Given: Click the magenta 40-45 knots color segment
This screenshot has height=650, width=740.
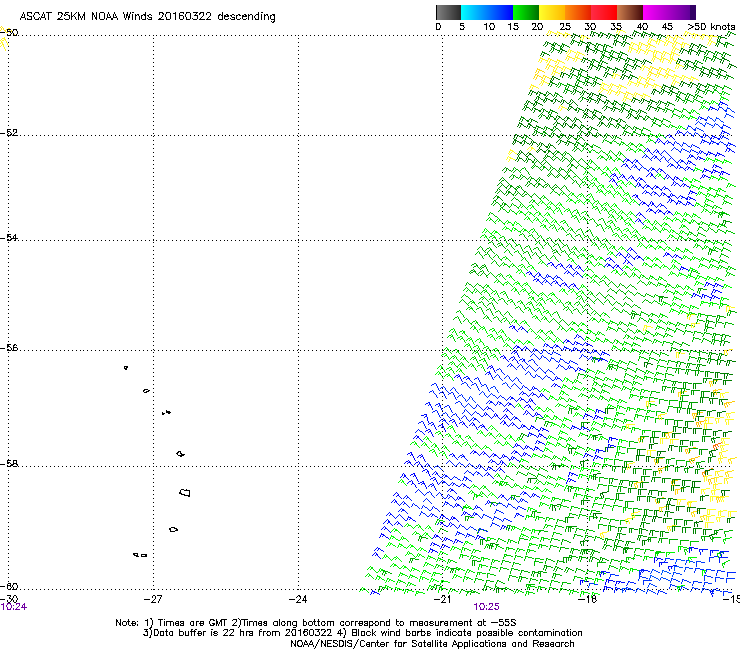Looking at the screenshot, I should click(656, 12).
